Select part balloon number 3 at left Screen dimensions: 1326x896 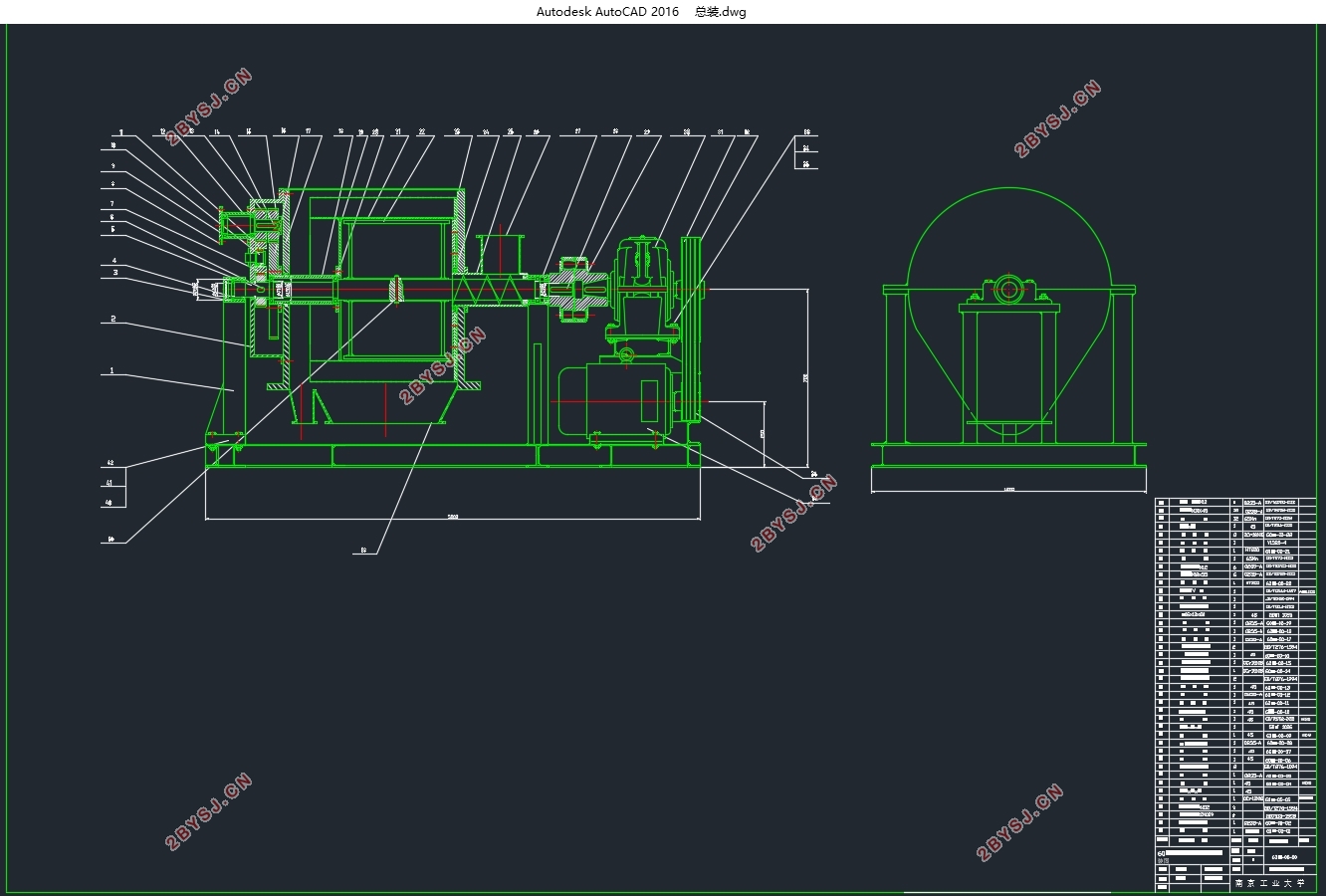(x=115, y=272)
